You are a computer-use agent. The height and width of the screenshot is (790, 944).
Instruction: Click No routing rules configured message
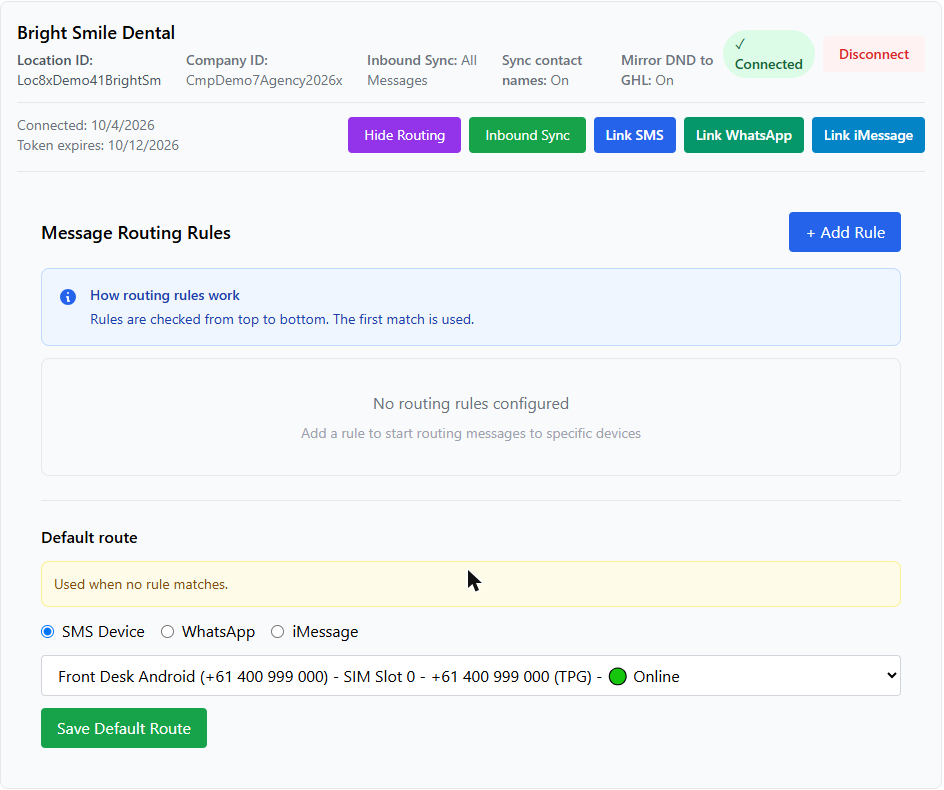[x=471, y=403]
